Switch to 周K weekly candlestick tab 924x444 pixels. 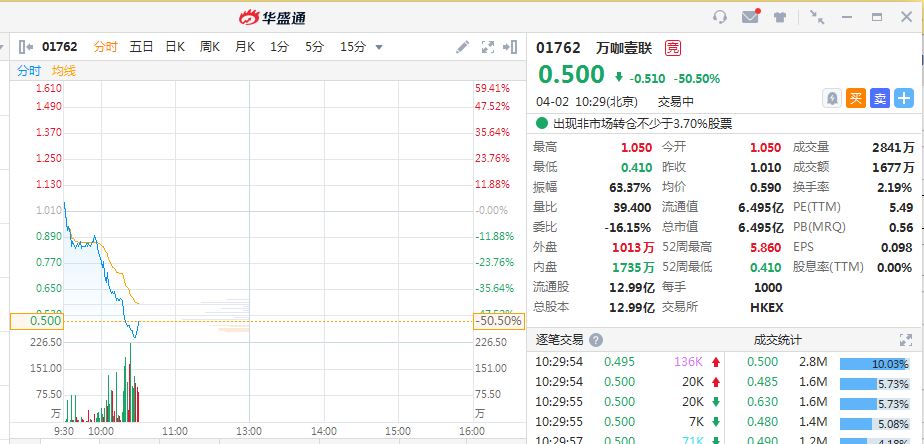point(210,47)
